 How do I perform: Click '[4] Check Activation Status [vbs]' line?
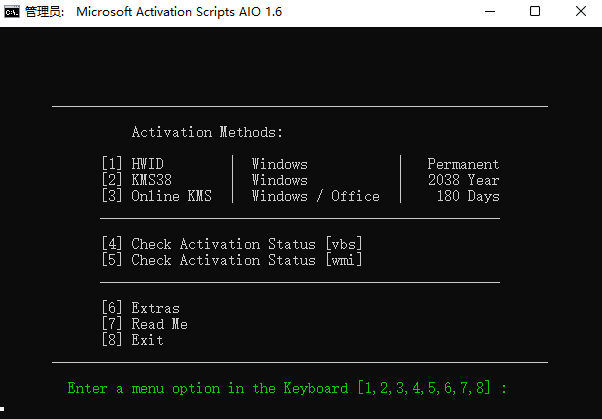click(x=232, y=244)
